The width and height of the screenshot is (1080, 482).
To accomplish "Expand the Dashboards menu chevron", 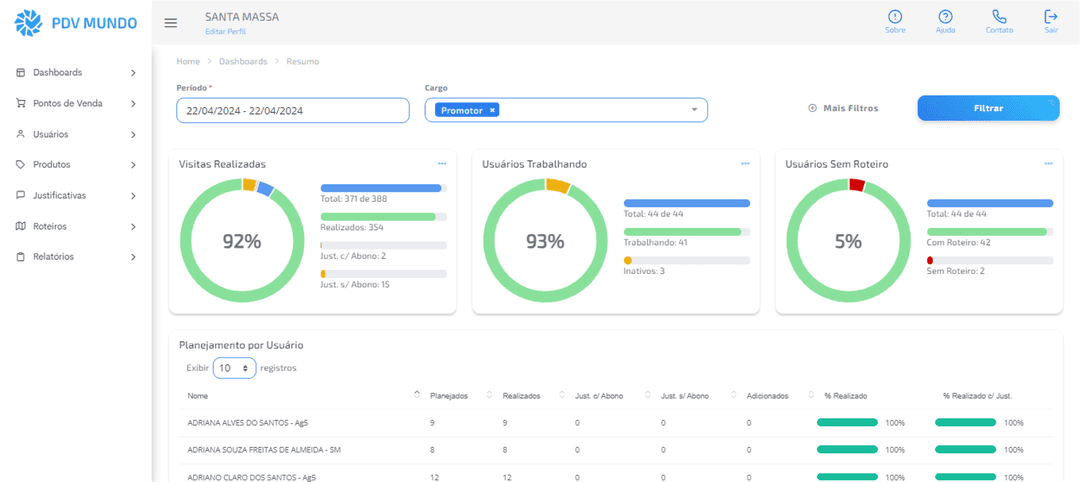I will click(x=134, y=73).
